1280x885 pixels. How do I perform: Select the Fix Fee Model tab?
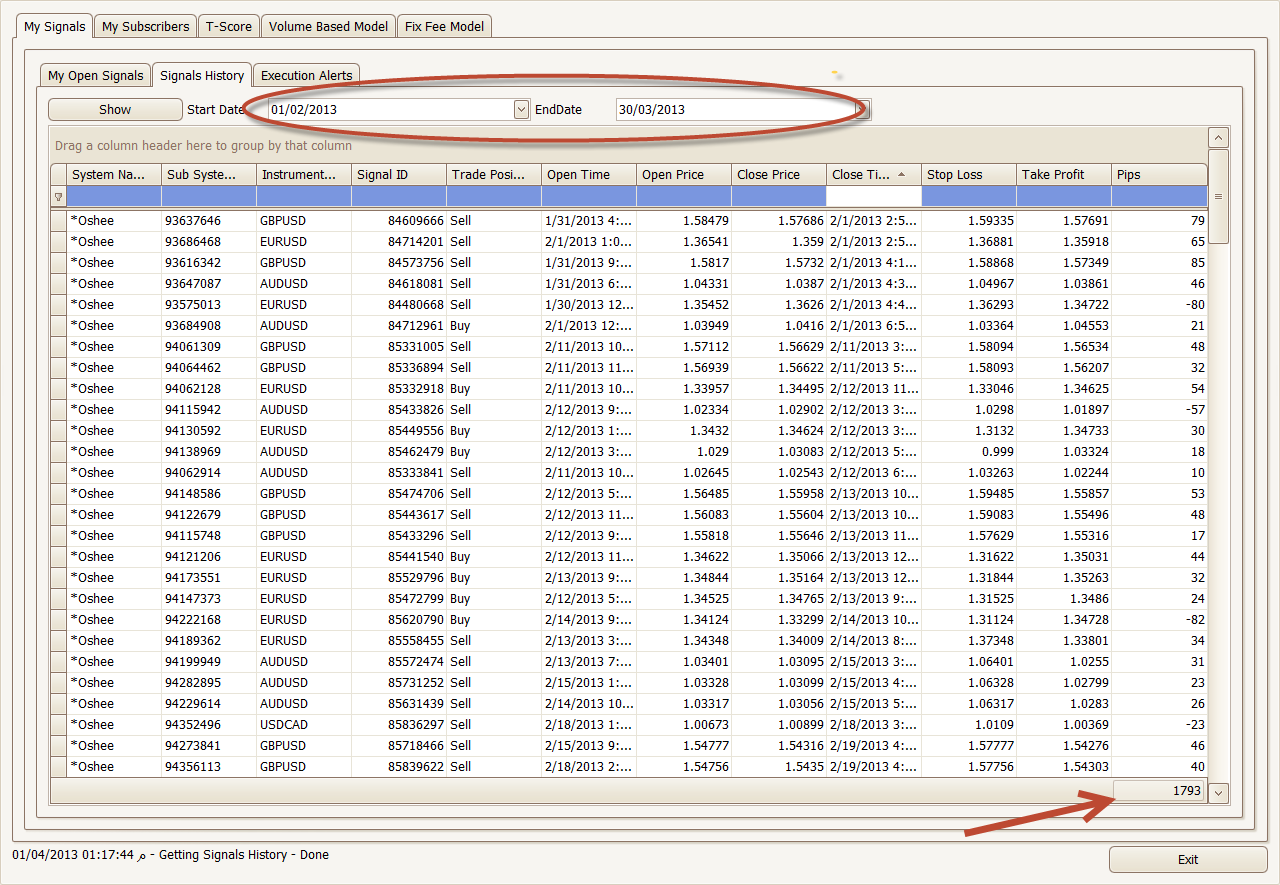[444, 27]
